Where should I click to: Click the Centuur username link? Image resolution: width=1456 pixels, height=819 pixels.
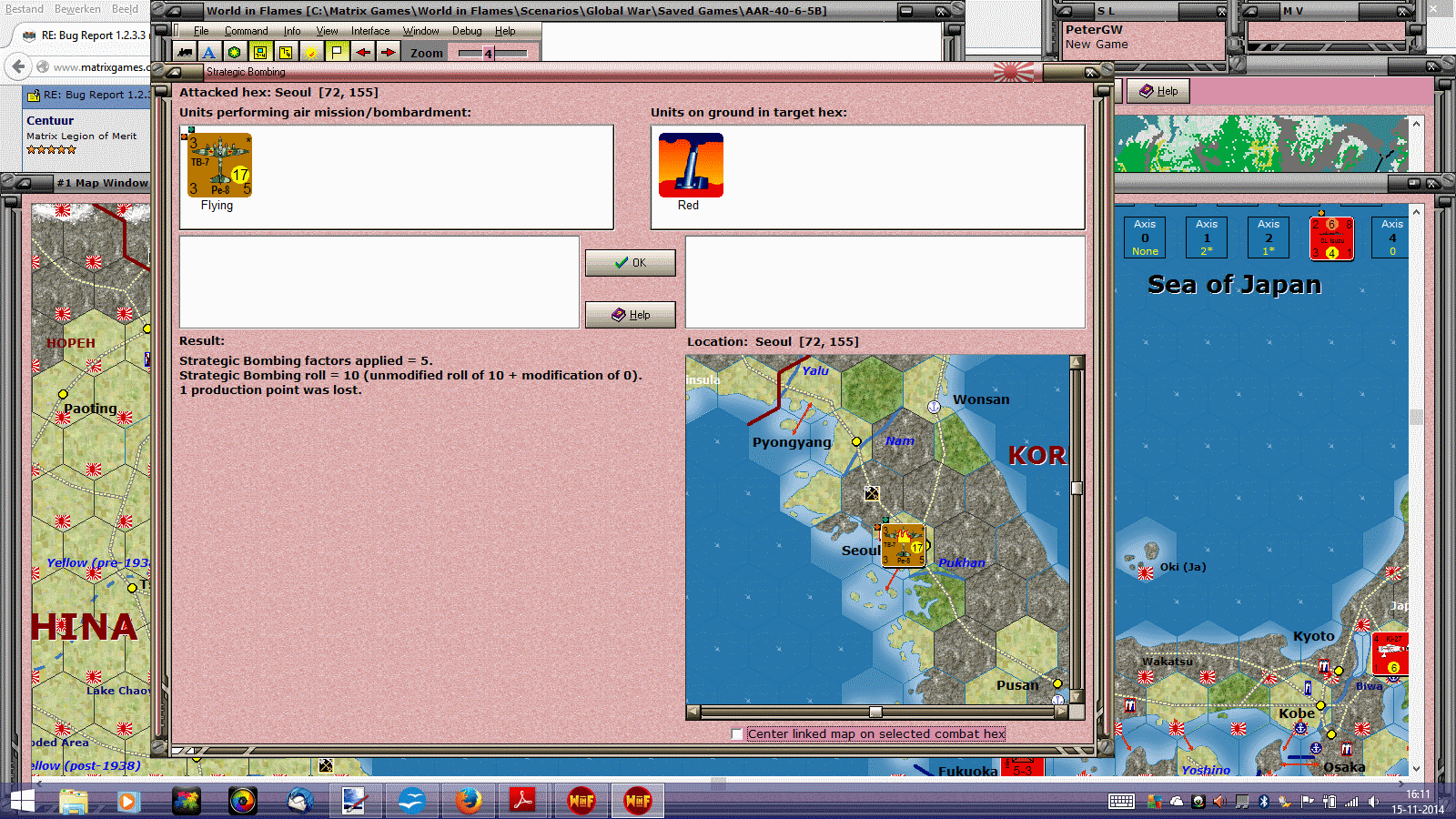(50, 121)
